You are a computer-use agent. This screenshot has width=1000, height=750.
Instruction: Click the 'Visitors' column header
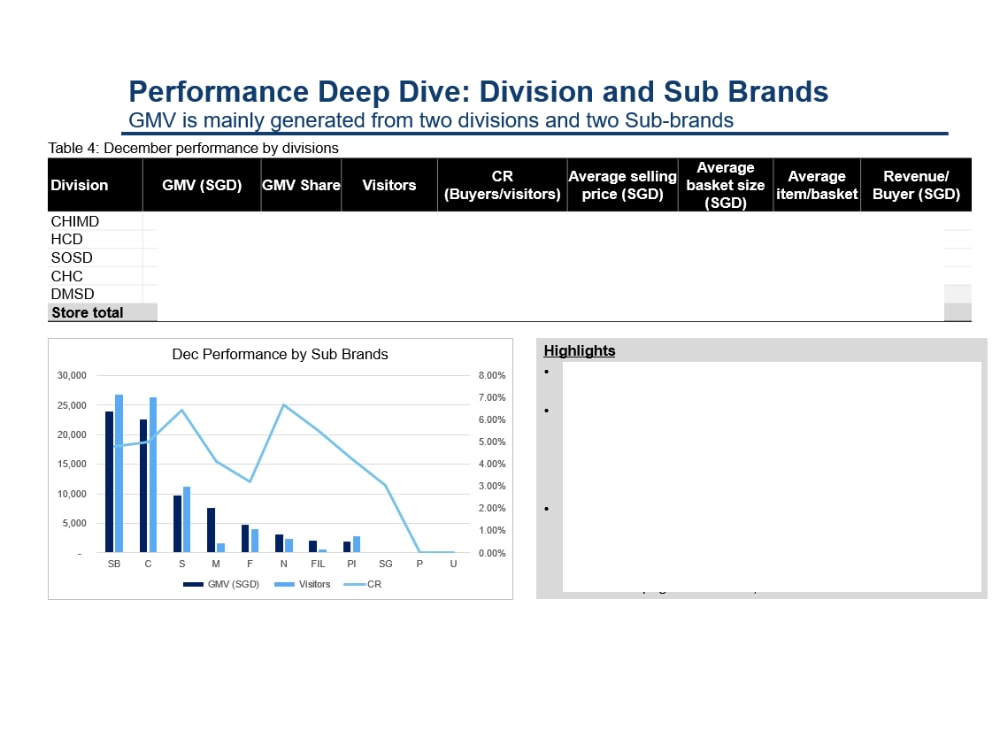coord(389,185)
